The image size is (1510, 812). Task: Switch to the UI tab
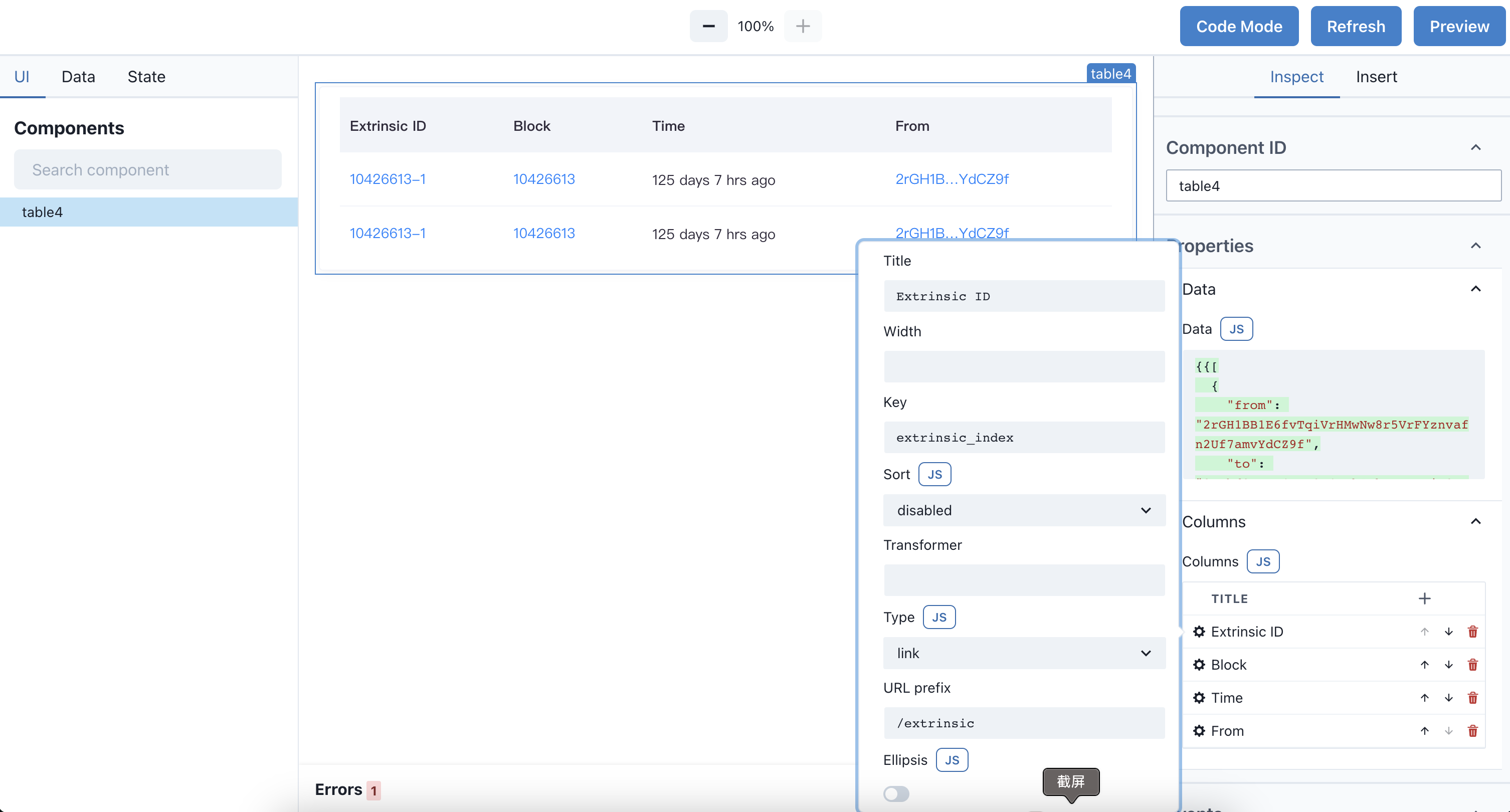tap(22, 77)
